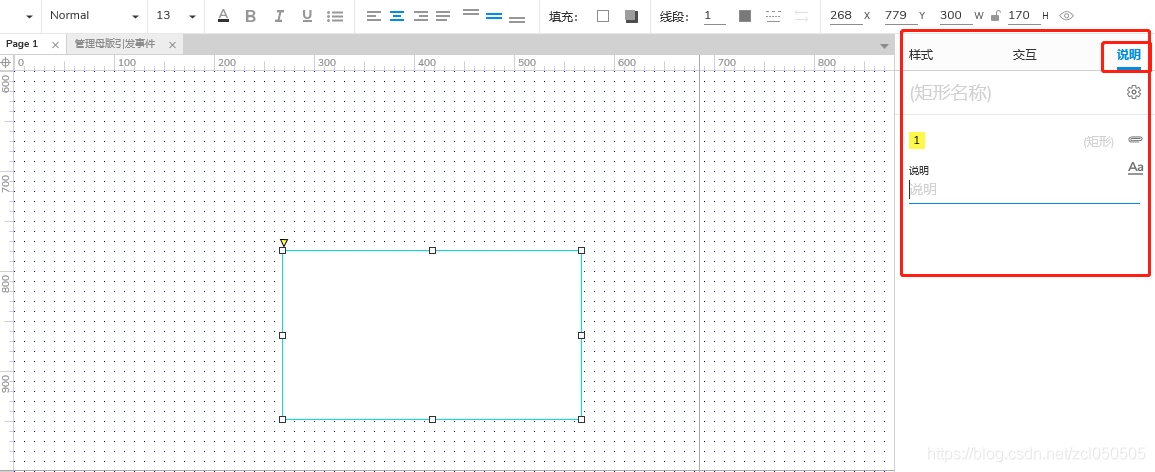Click the 说明 note text field
This screenshot has width=1155, height=472.
click(1024, 190)
